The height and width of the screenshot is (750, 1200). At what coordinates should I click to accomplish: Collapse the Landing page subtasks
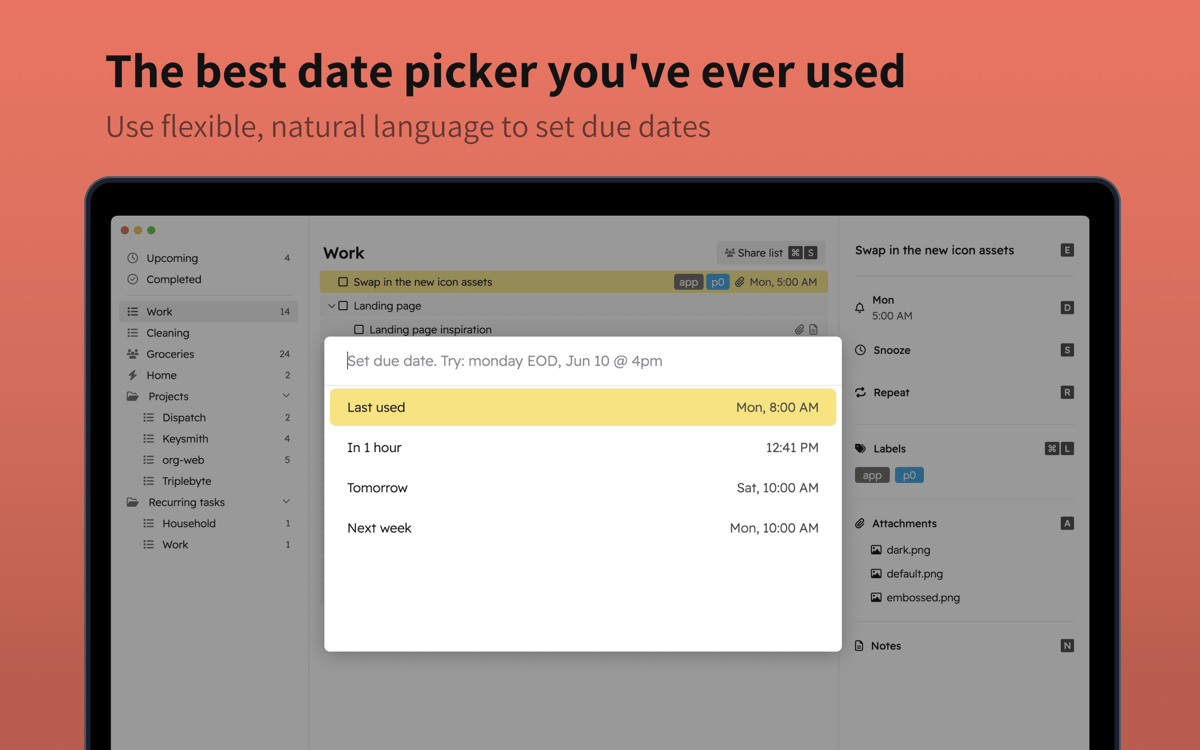(332, 306)
